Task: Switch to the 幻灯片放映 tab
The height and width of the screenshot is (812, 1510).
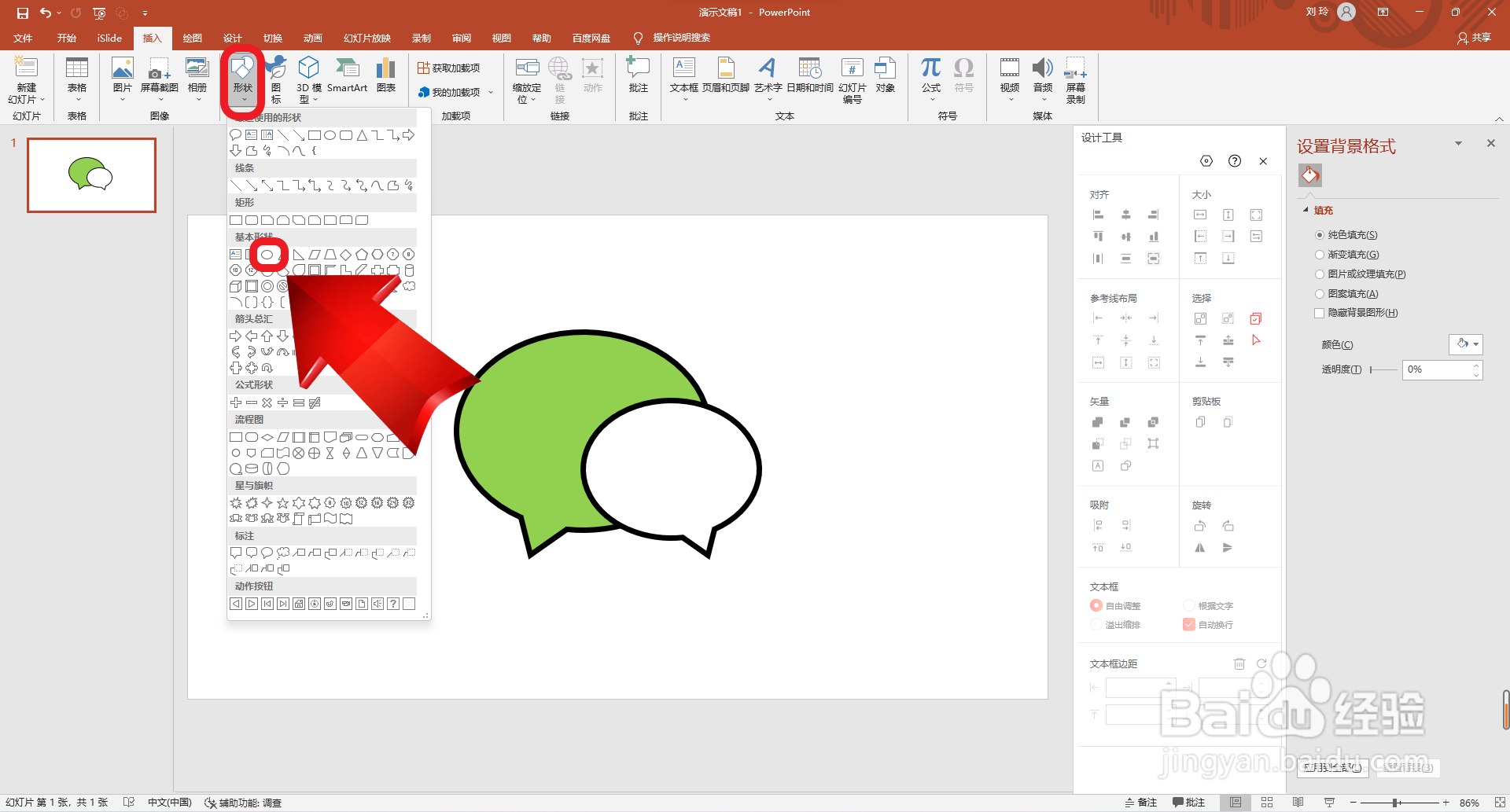Action: [x=367, y=38]
